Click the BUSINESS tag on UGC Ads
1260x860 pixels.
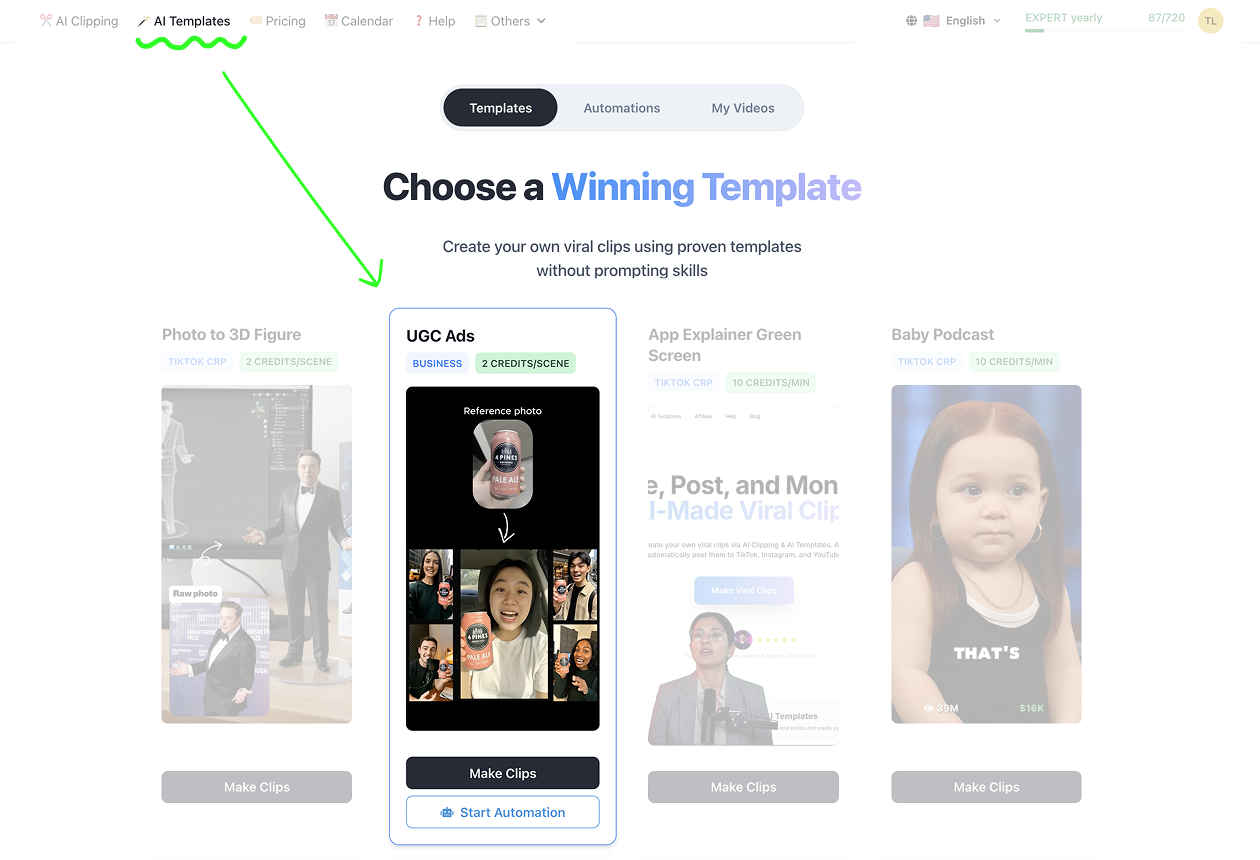pos(437,363)
